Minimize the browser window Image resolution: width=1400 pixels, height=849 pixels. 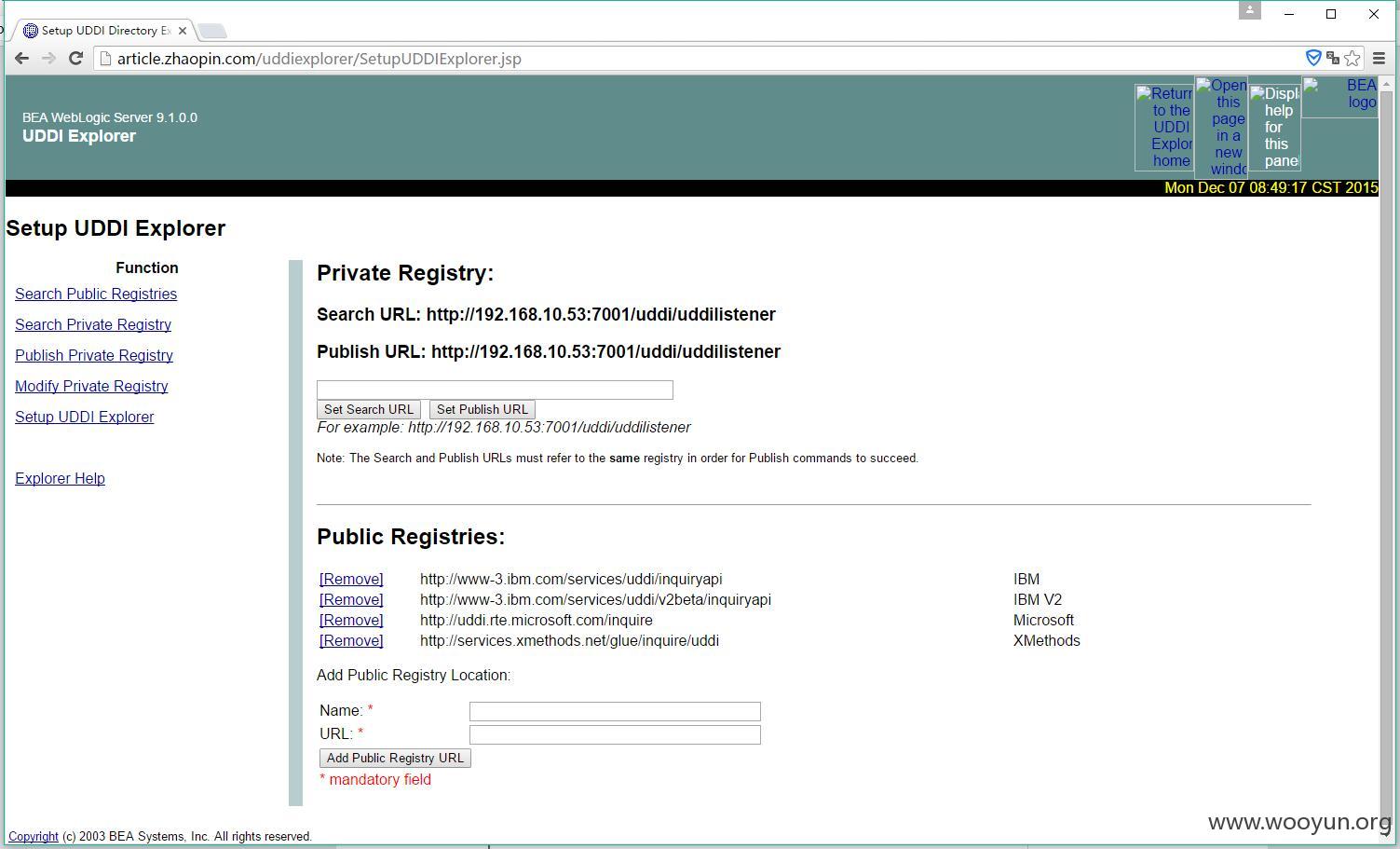tap(1289, 14)
